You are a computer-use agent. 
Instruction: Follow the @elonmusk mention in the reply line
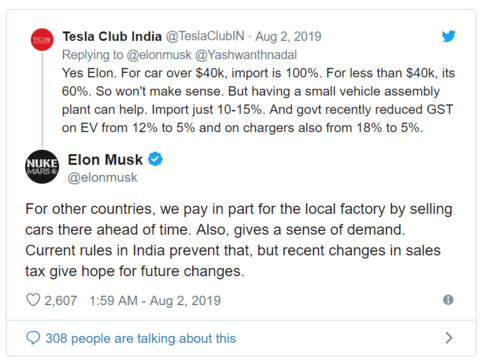click(159, 55)
